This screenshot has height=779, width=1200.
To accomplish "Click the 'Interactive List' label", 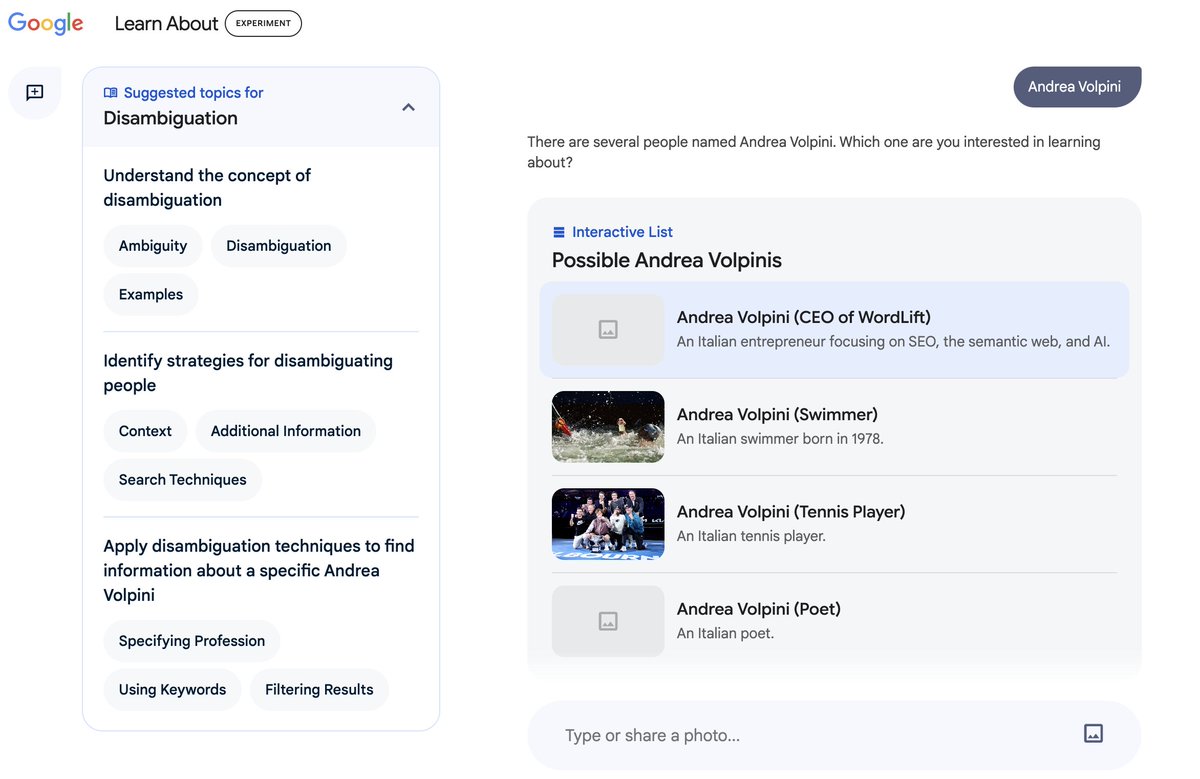I will point(623,232).
